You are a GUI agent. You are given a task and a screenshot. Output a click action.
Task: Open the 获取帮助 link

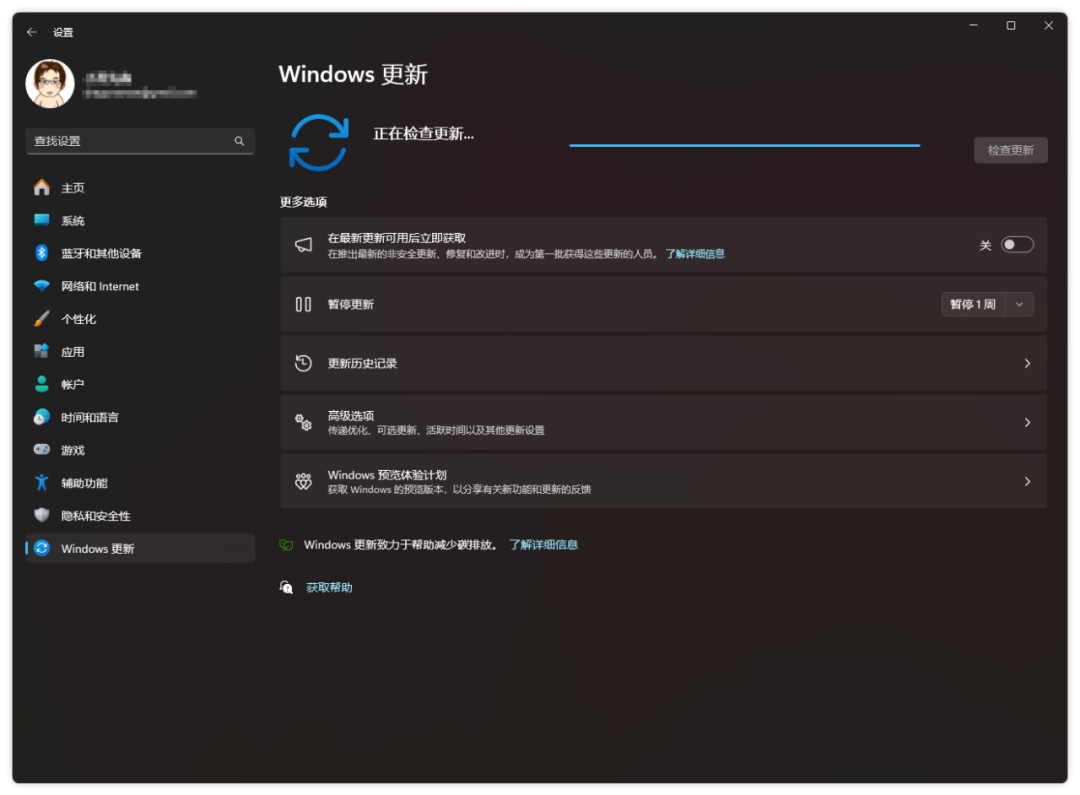point(329,588)
